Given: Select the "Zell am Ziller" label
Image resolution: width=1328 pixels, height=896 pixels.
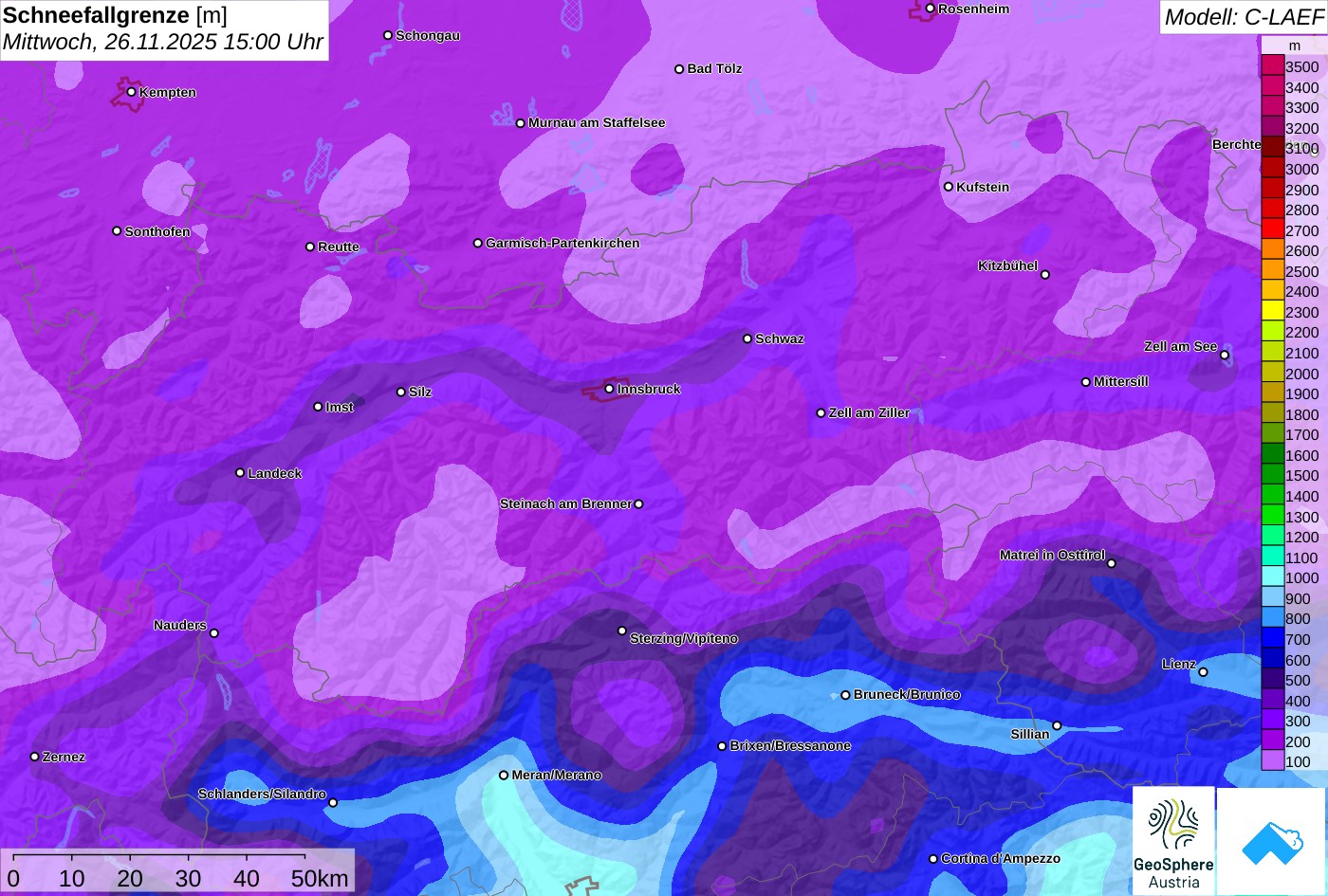Looking at the screenshot, I should pyautogui.click(x=869, y=413).
